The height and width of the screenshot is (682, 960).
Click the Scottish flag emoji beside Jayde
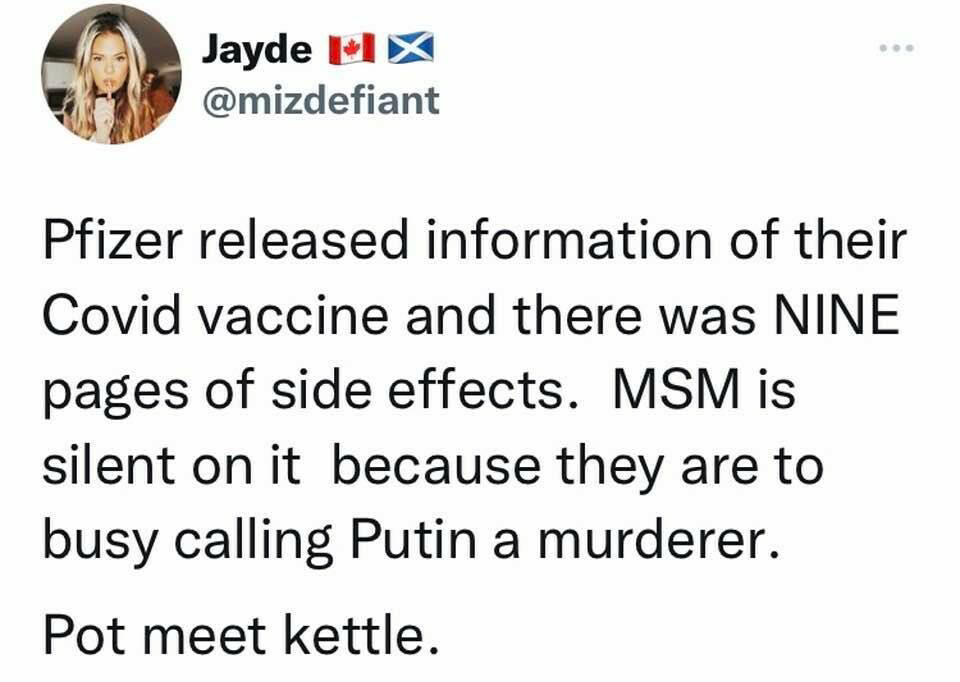pyautogui.click(x=410, y=48)
